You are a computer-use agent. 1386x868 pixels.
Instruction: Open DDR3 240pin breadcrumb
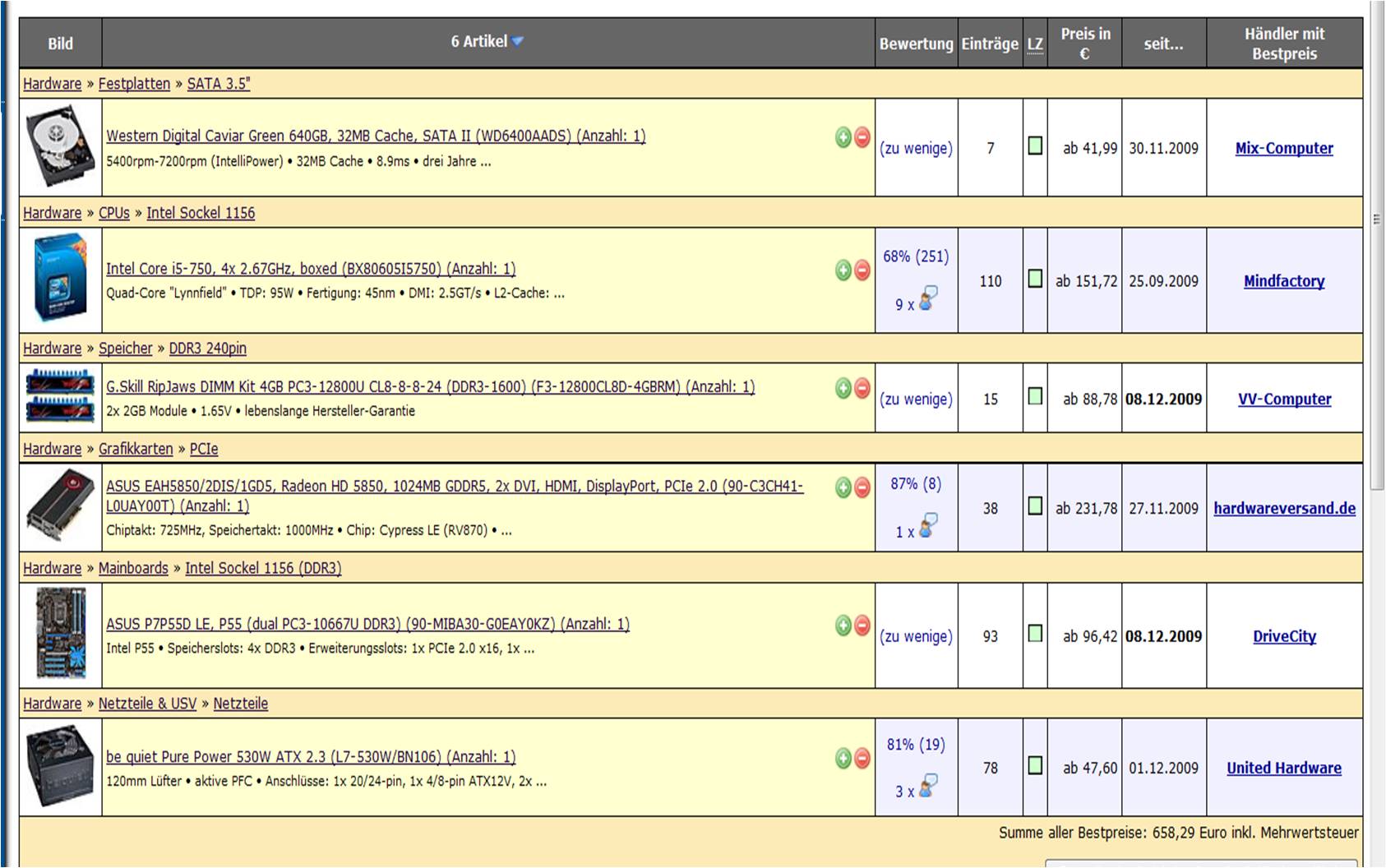207,349
